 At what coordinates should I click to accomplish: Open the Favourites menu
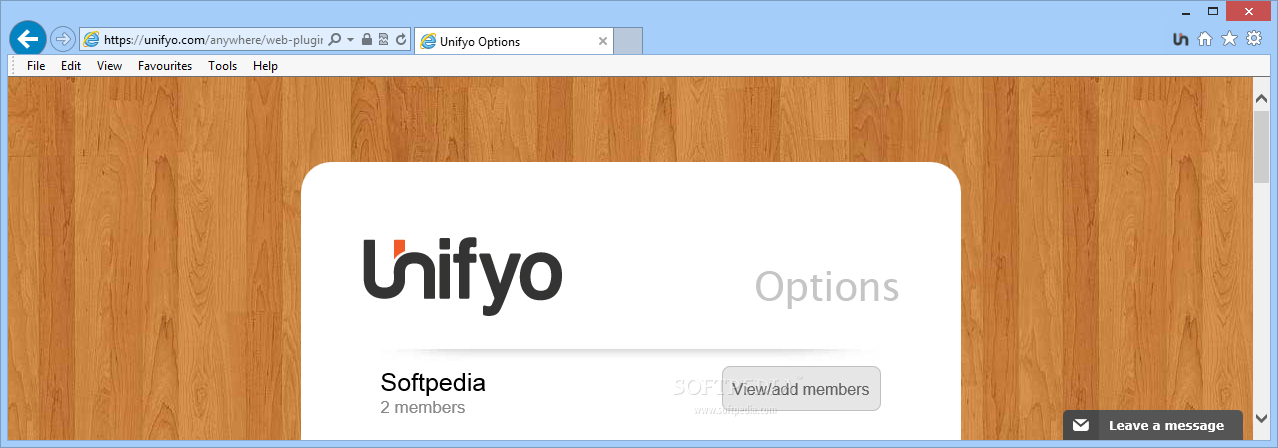165,66
